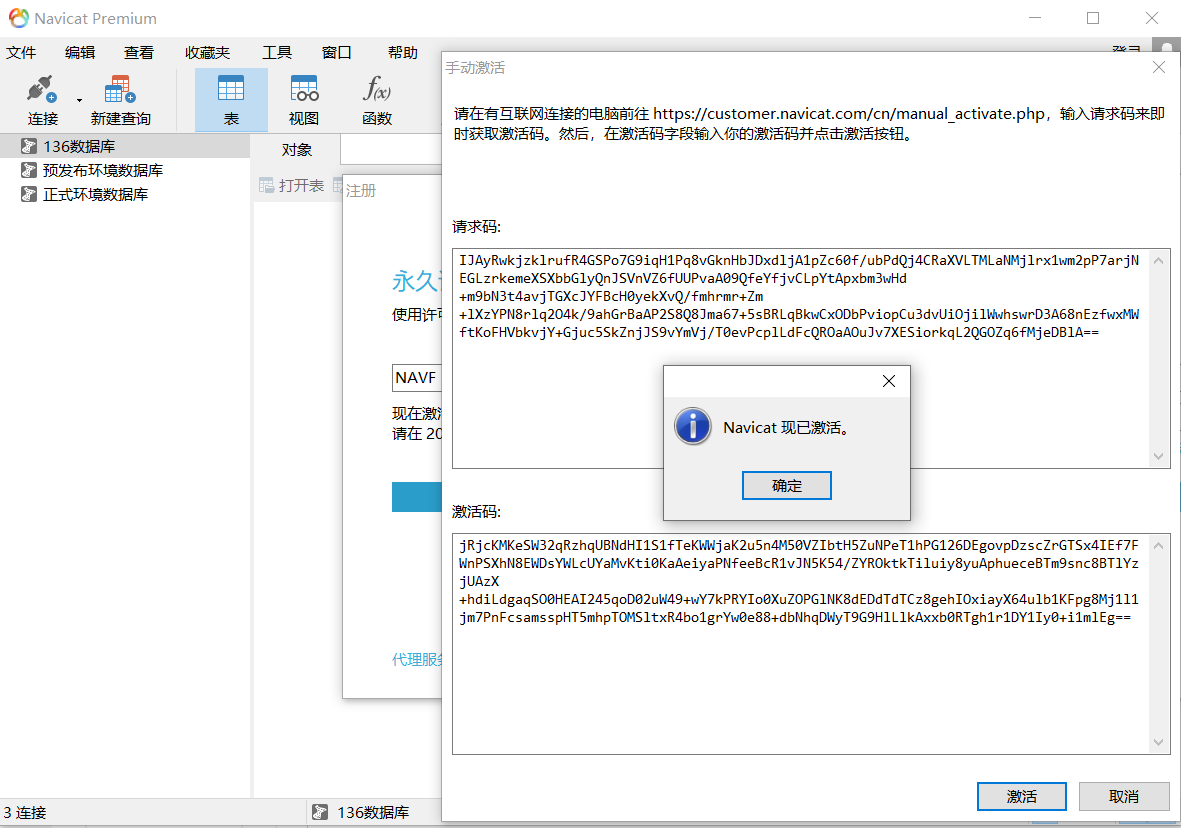The image size is (1181, 828).
Task: Open the 文件 menu
Action: [x=21, y=53]
